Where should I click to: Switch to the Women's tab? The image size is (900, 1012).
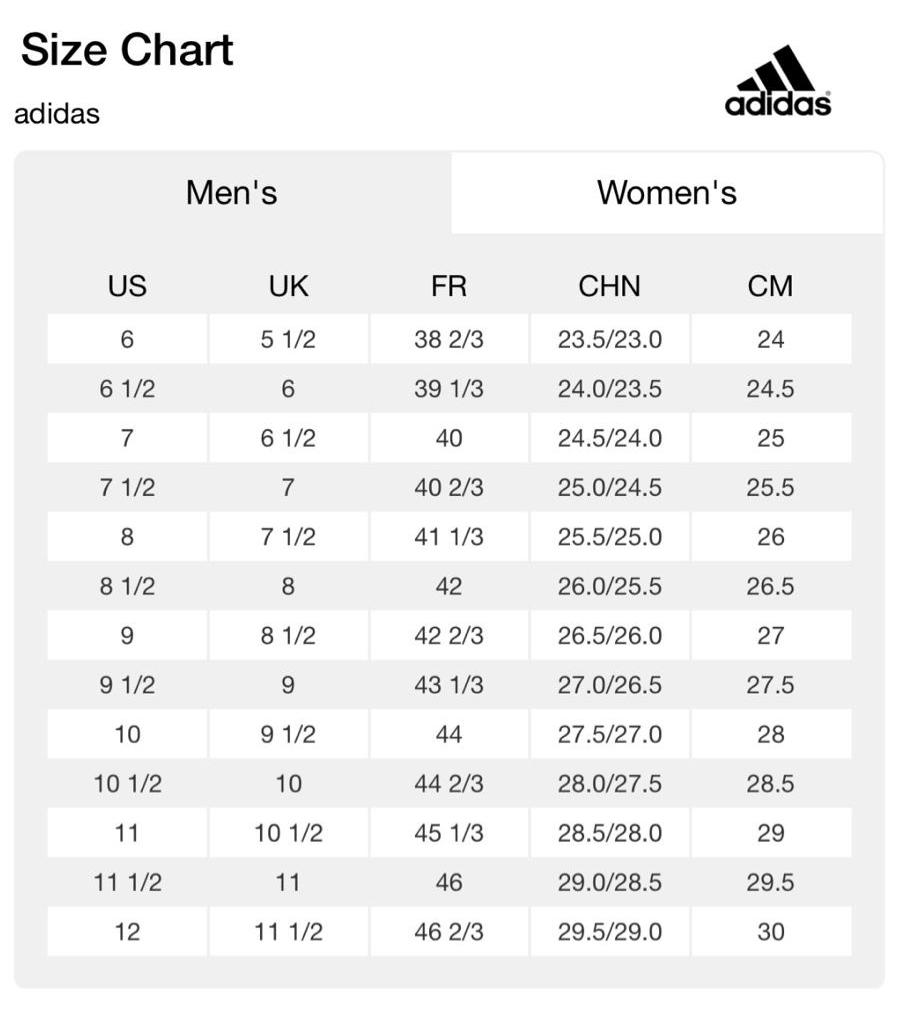[x=667, y=192]
